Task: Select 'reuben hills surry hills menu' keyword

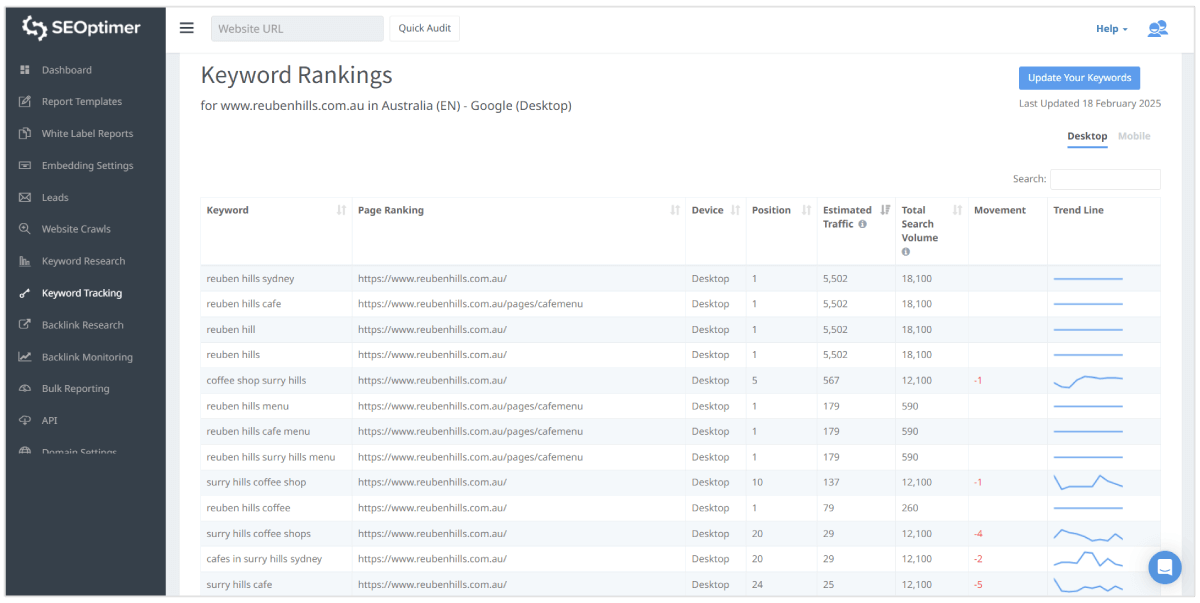Action: coord(271,457)
